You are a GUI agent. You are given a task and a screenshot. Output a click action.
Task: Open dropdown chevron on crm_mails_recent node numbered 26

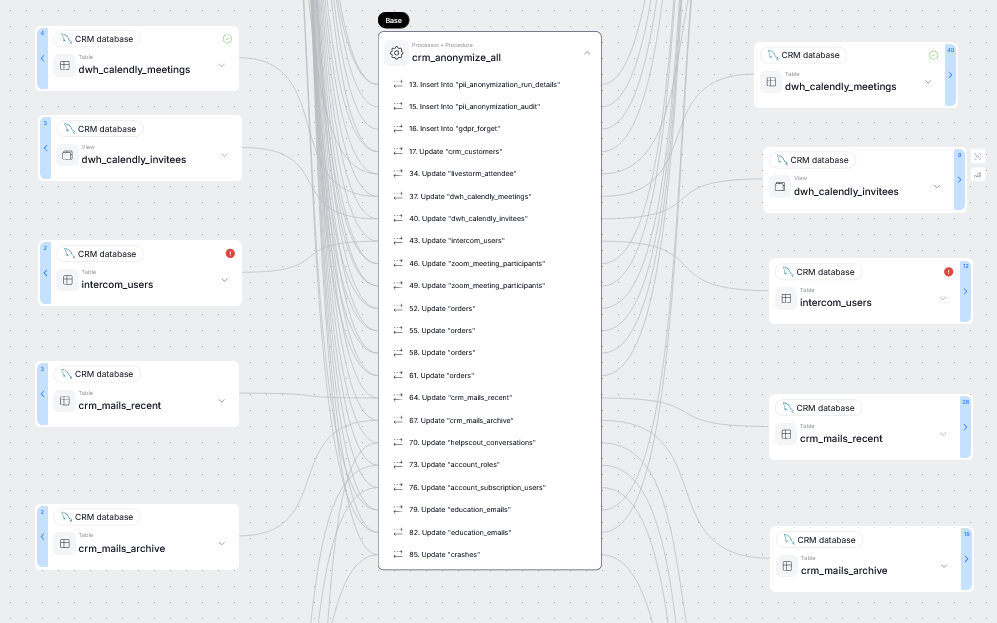click(943, 434)
